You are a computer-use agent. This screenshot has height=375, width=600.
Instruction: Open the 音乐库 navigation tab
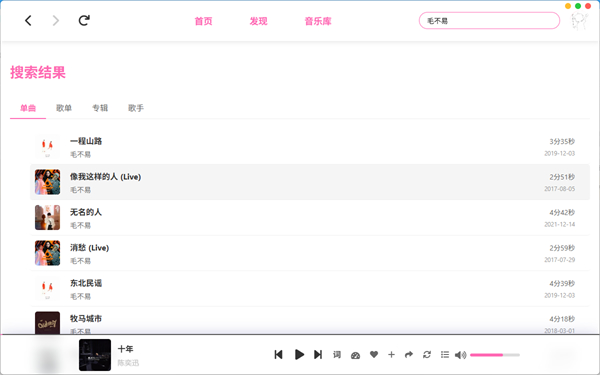pyautogui.click(x=318, y=21)
